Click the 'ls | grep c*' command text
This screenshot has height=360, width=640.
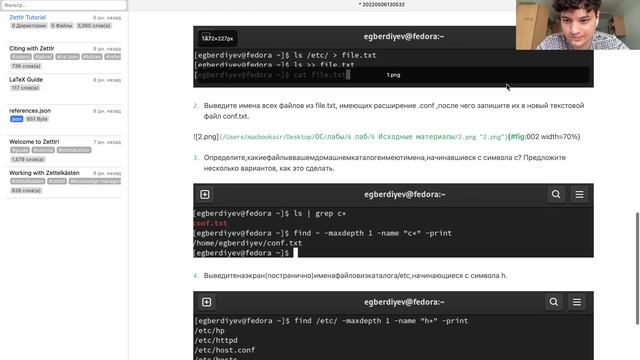(320, 213)
